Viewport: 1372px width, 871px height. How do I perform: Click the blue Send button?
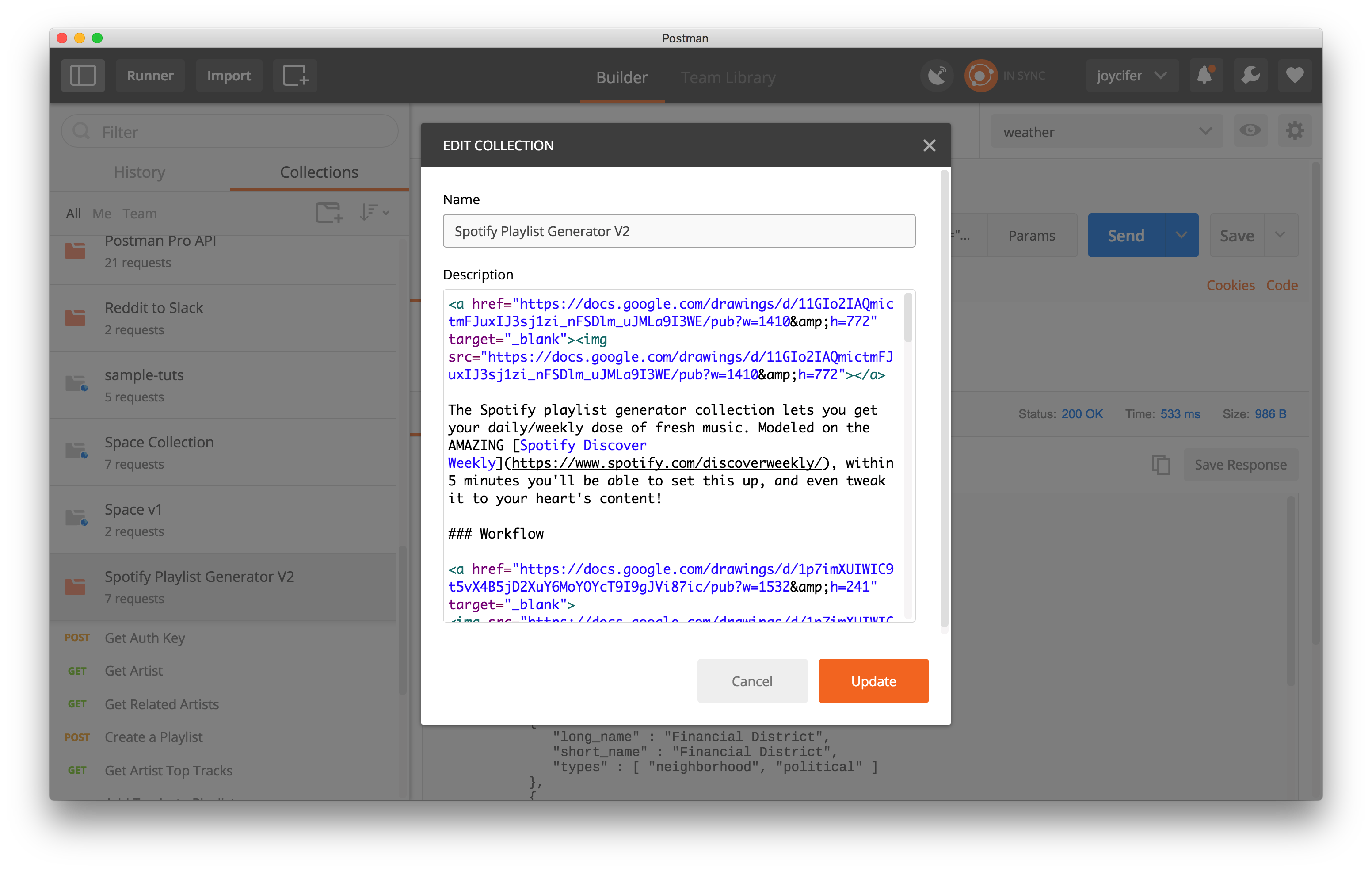point(1126,235)
